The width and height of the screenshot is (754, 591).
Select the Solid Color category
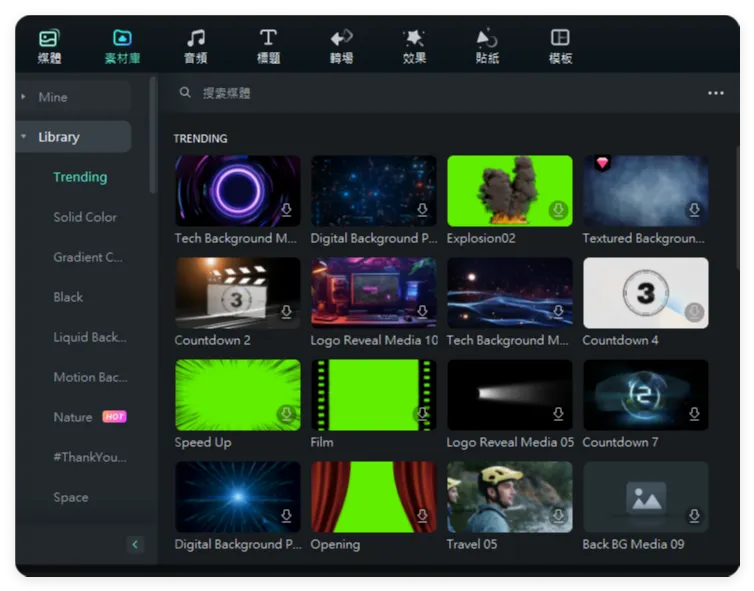point(85,217)
